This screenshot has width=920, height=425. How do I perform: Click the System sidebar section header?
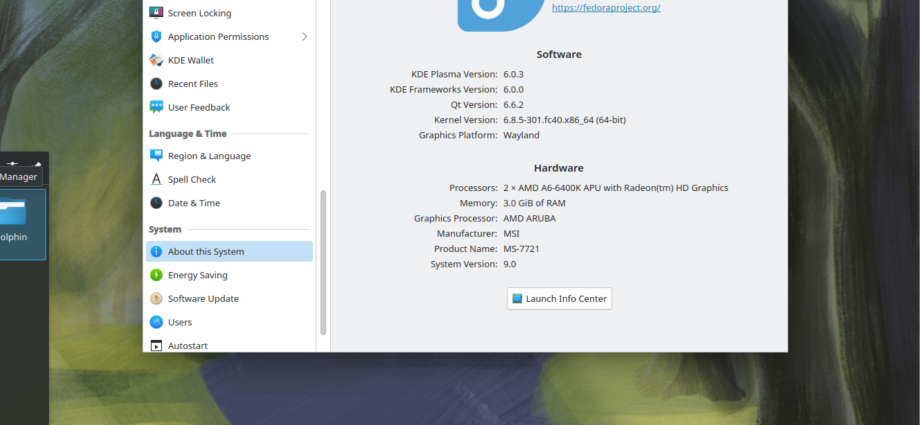pos(165,229)
